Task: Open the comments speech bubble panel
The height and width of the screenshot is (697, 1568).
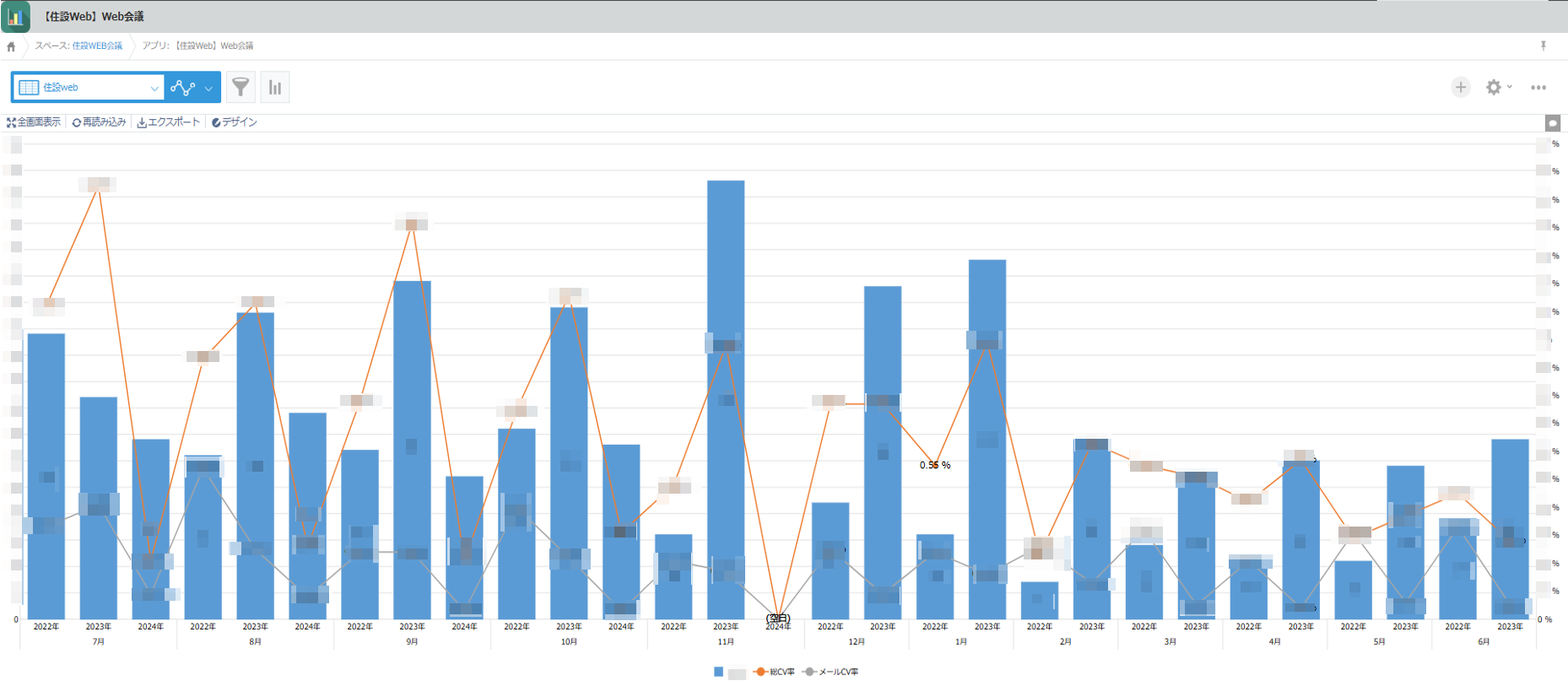Action: tap(1552, 123)
